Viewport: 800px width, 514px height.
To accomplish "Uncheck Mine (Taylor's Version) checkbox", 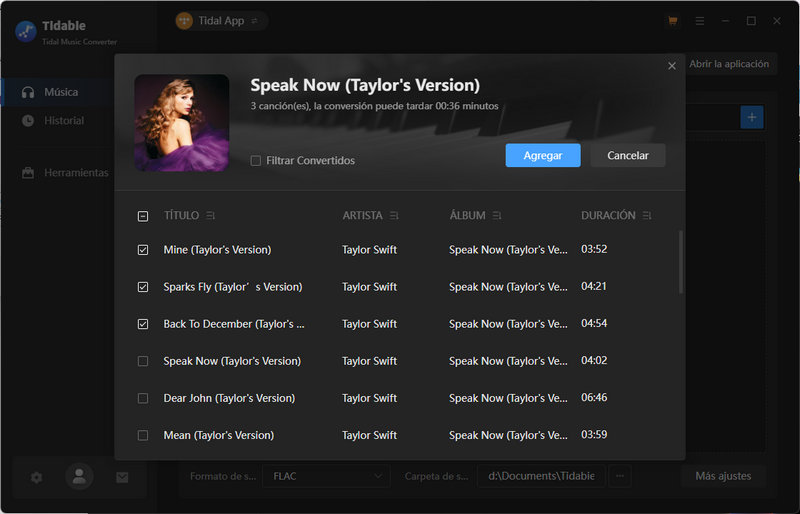I will click(143, 250).
